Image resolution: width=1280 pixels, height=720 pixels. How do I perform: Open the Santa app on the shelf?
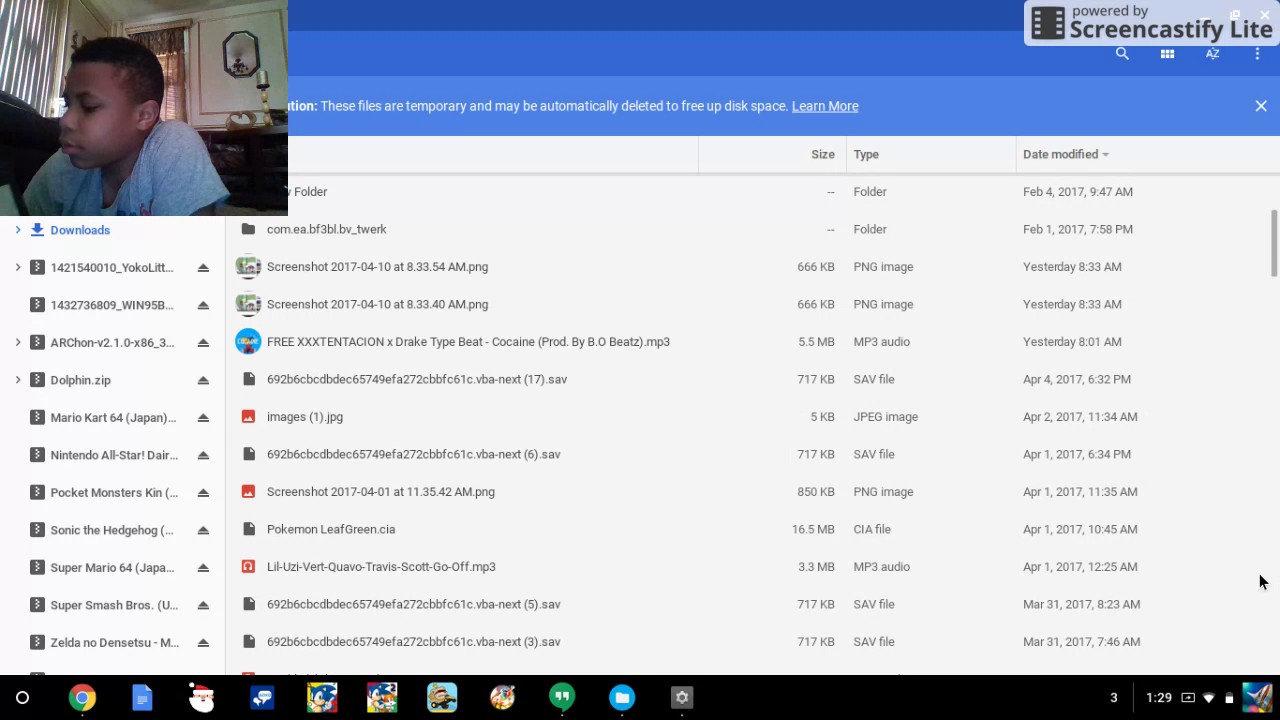202,698
